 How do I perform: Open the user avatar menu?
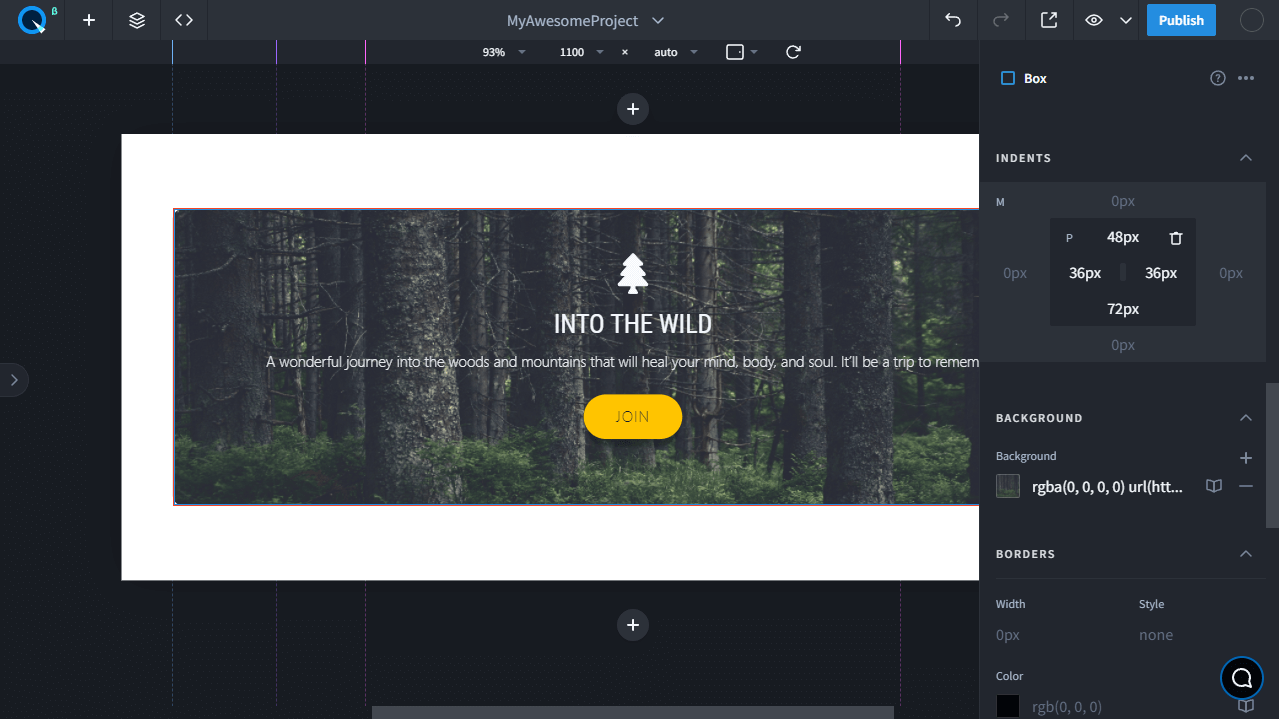[1252, 20]
